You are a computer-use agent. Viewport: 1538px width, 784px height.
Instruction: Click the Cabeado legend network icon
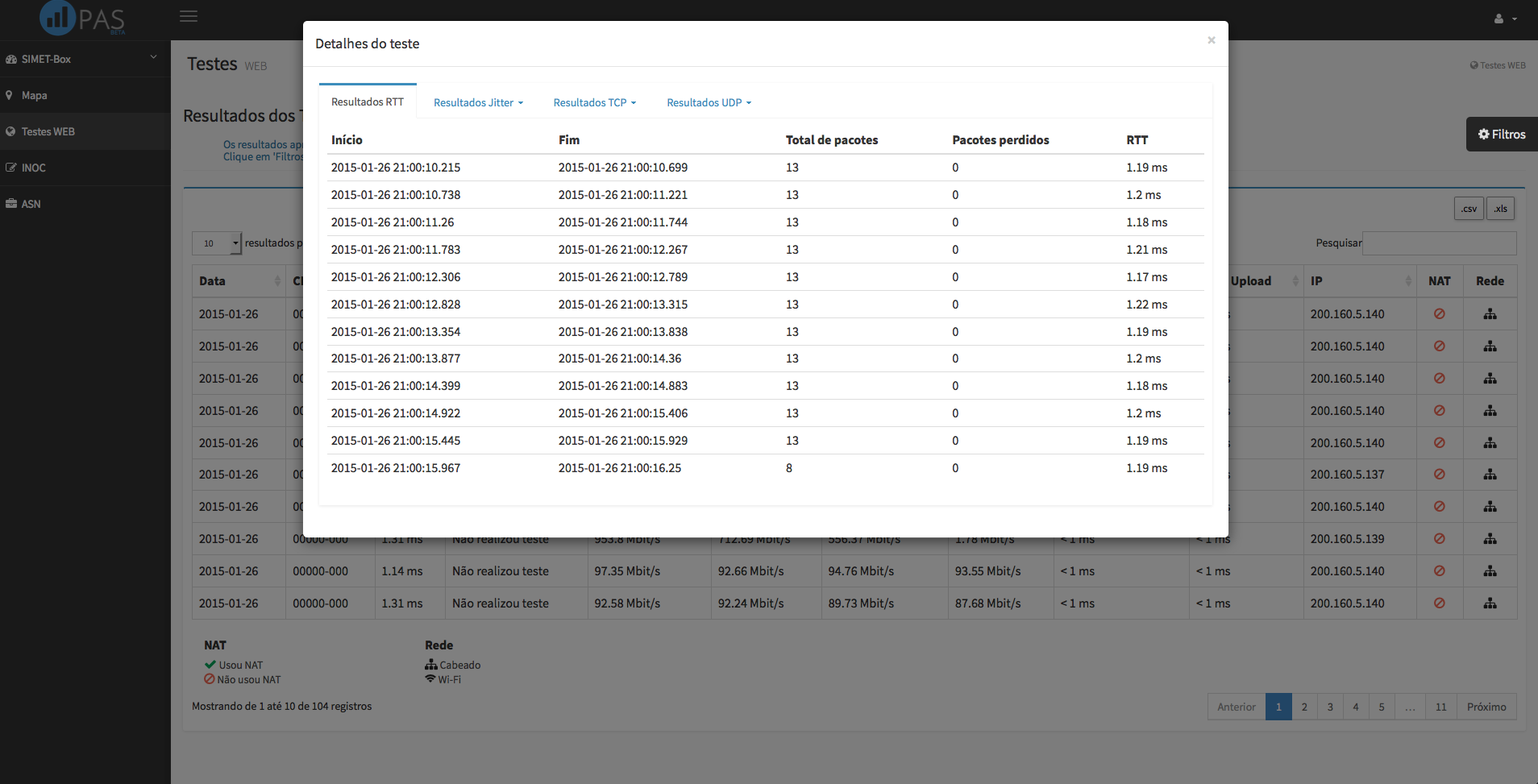(431, 665)
